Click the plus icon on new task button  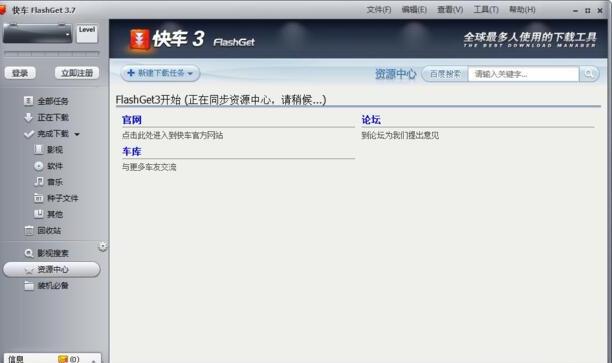131,73
